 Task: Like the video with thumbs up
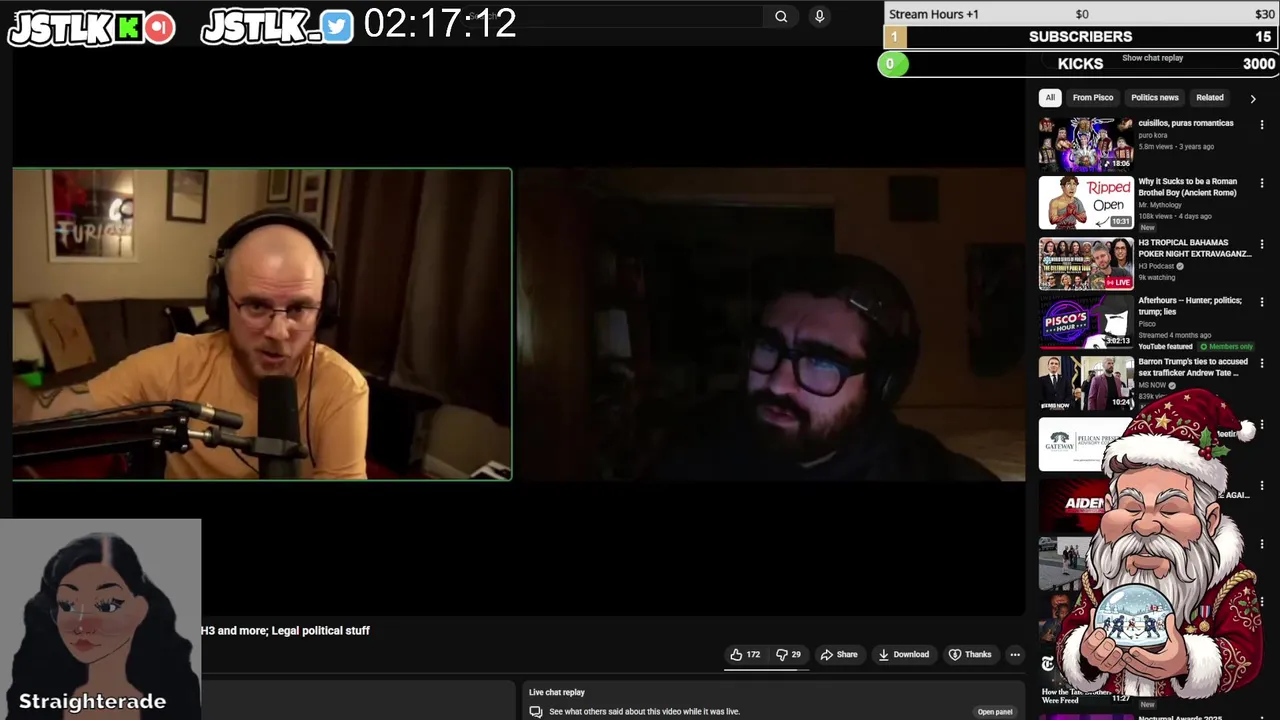pyautogui.click(x=745, y=654)
